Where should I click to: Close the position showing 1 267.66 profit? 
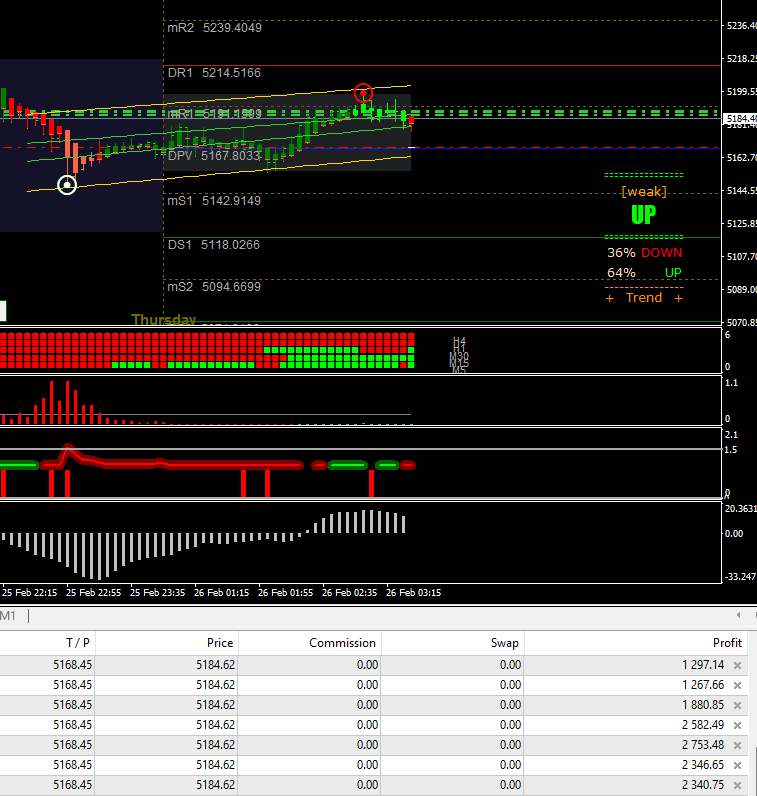pos(737,685)
